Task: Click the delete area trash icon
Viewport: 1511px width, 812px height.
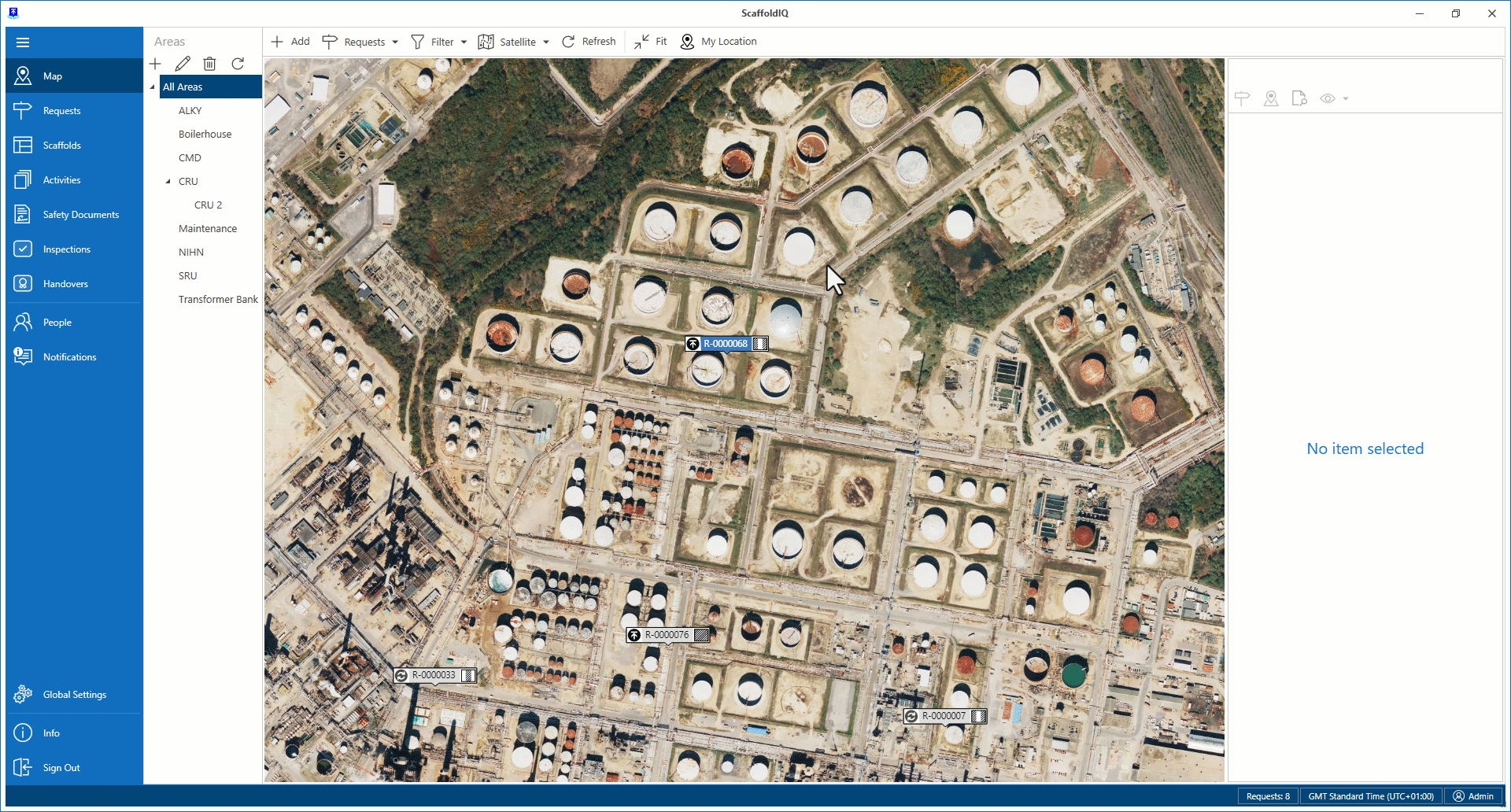Action: 209,64
